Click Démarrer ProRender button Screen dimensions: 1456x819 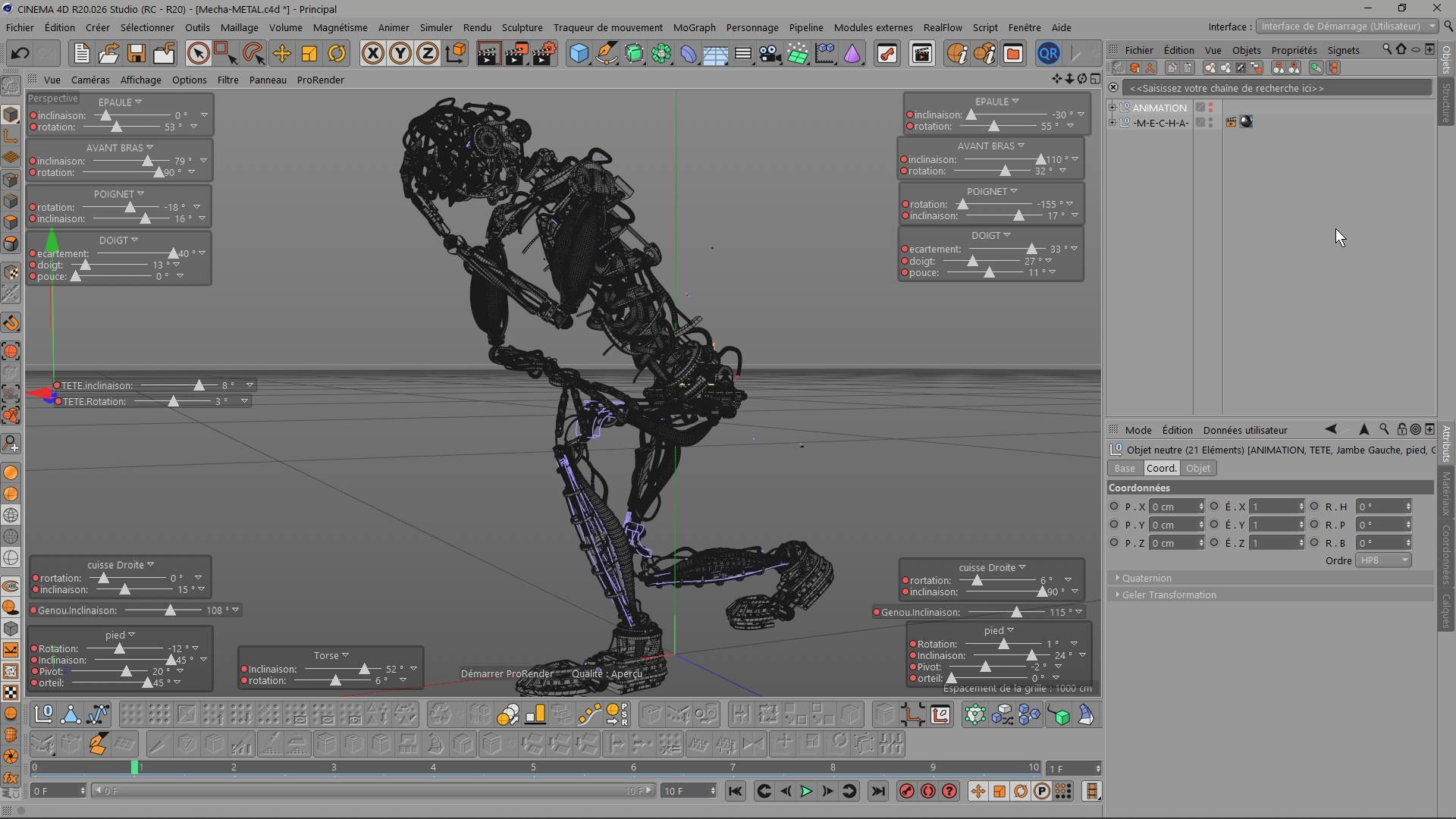(507, 674)
